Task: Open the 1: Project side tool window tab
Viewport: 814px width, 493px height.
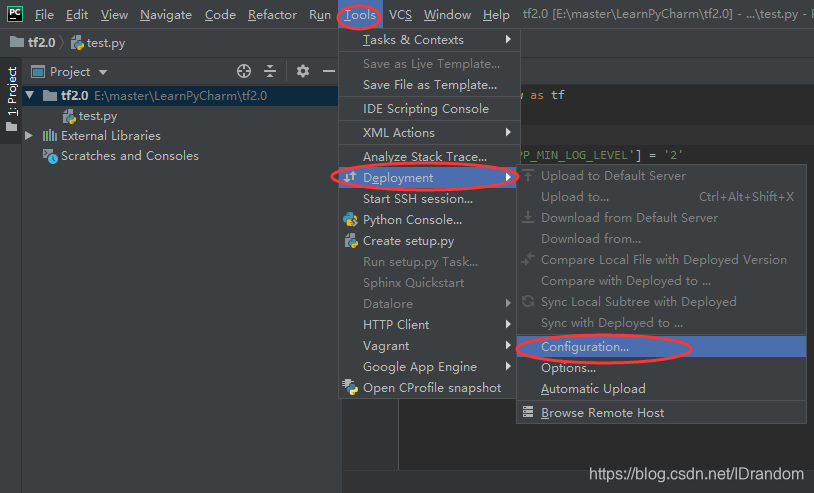Action: click(11, 99)
